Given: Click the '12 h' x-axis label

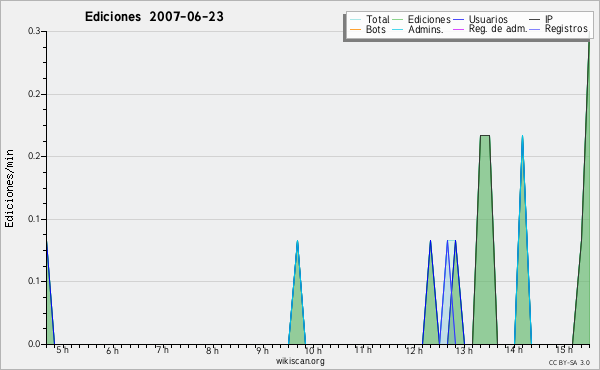Looking at the screenshot, I should tap(414, 350).
